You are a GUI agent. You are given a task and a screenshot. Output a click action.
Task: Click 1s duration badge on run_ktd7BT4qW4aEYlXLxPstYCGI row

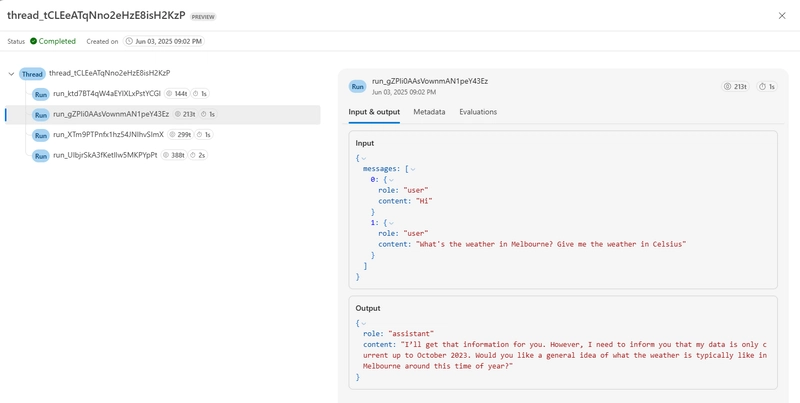(x=201, y=94)
